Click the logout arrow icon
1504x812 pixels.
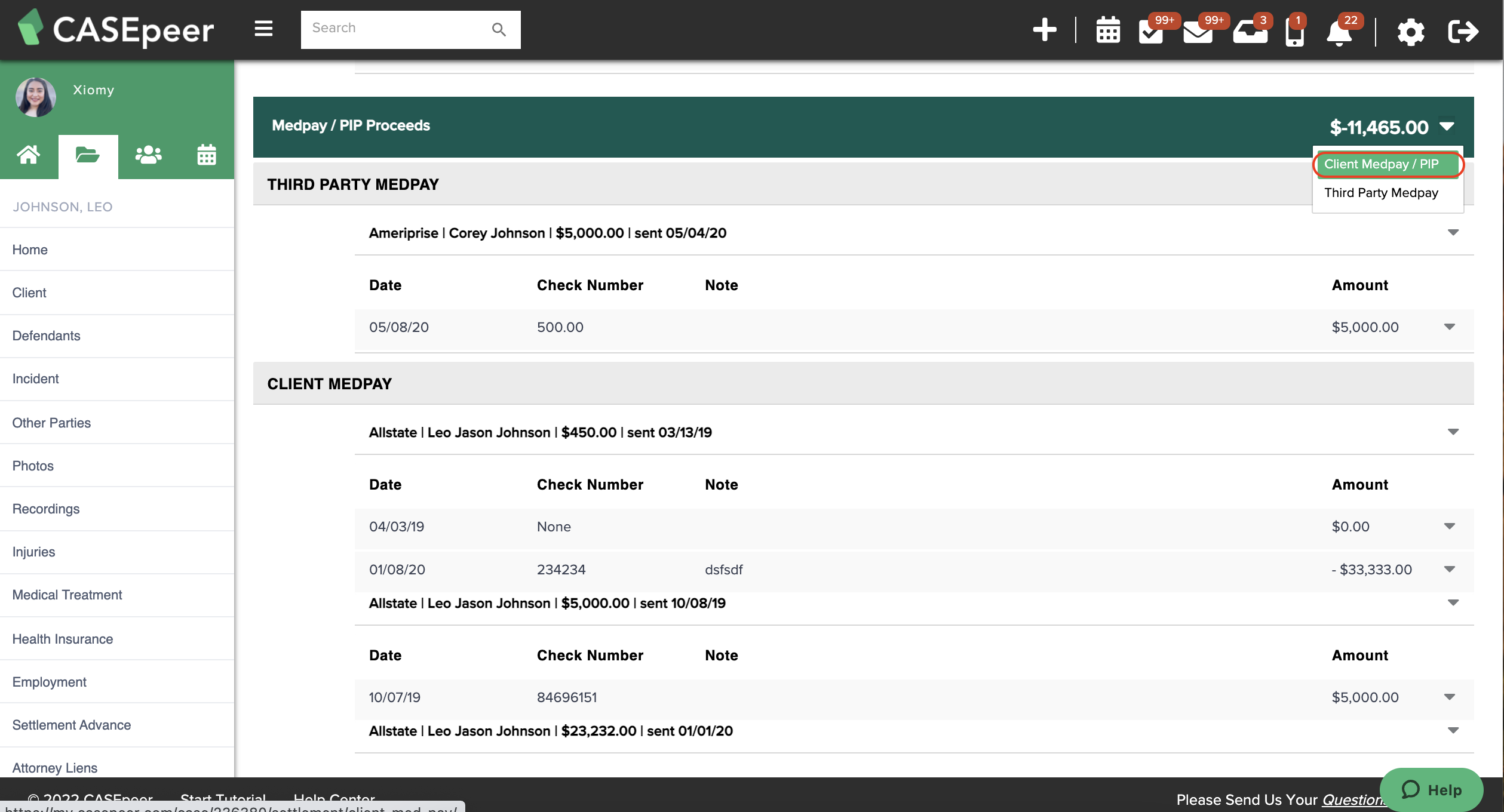pos(1463,31)
